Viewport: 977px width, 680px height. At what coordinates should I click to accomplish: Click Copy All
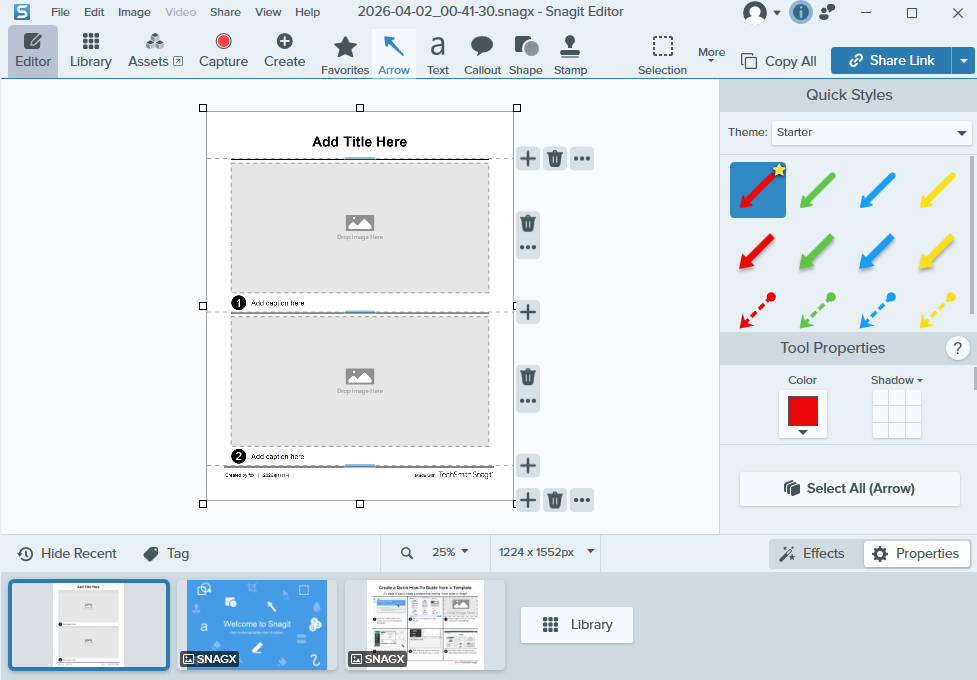point(779,61)
